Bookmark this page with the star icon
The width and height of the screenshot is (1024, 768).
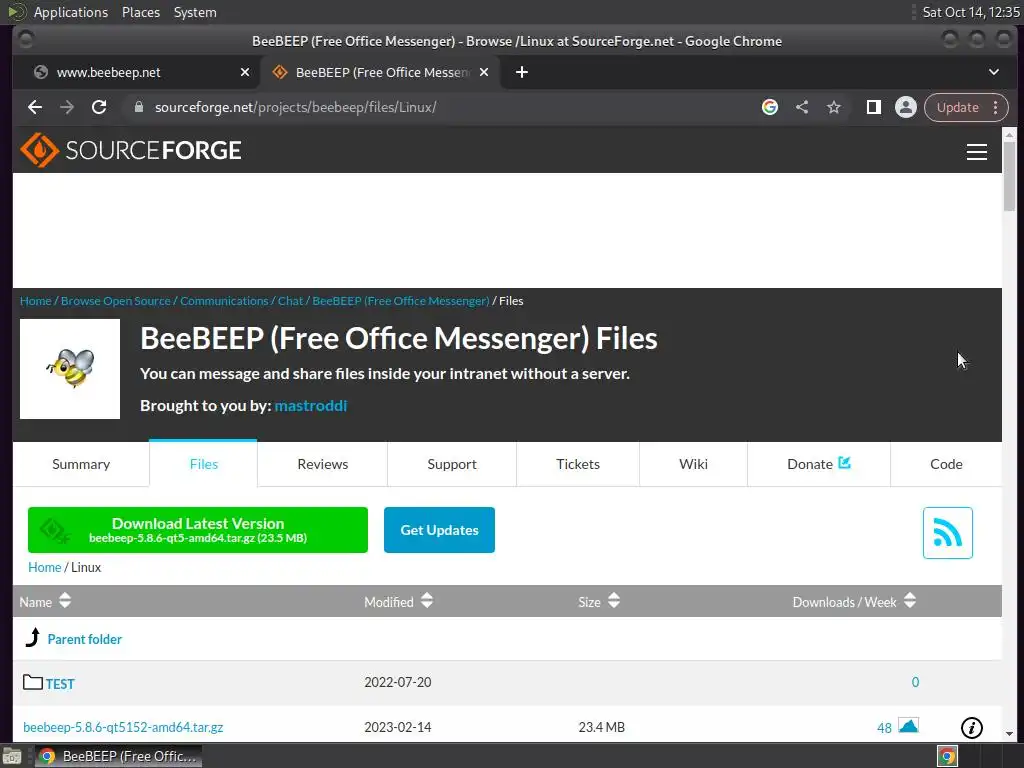[834, 107]
